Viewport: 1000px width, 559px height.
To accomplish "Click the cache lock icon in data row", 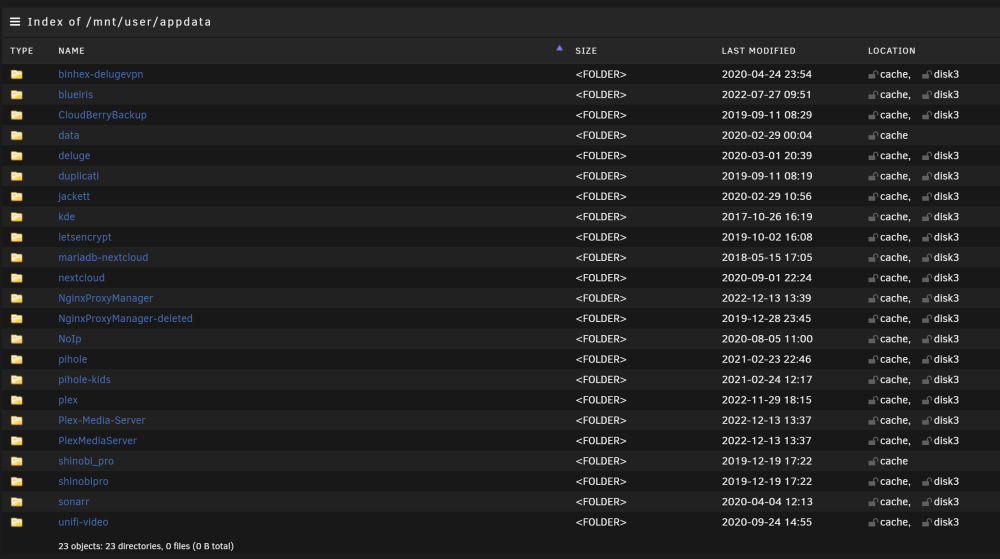I will (x=872, y=136).
